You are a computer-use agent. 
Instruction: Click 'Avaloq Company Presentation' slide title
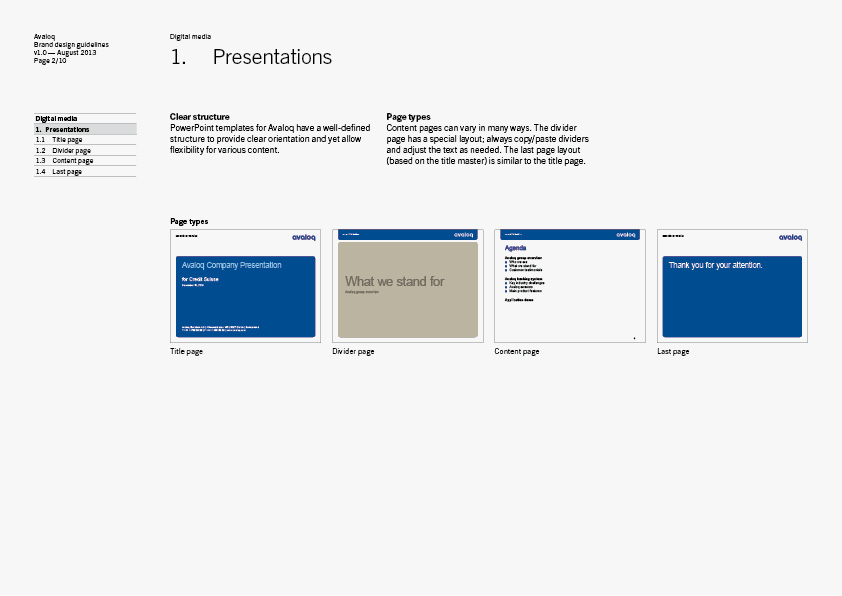231,265
